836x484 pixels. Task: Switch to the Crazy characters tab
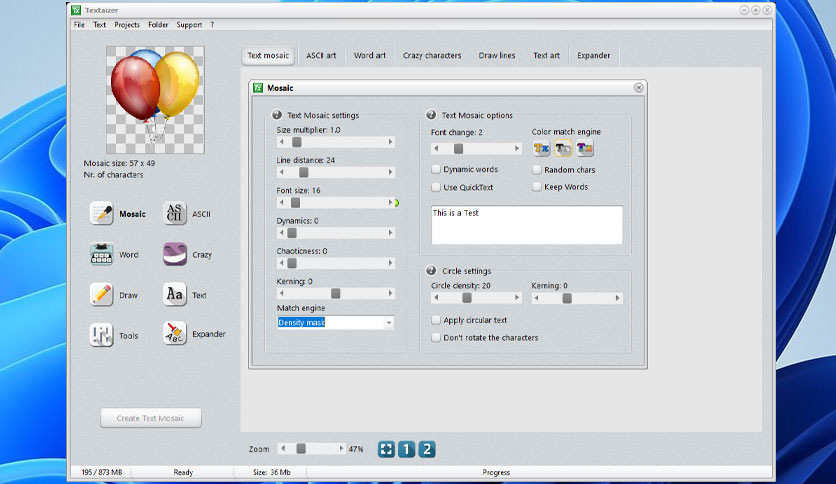pyautogui.click(x=432, y=55)
